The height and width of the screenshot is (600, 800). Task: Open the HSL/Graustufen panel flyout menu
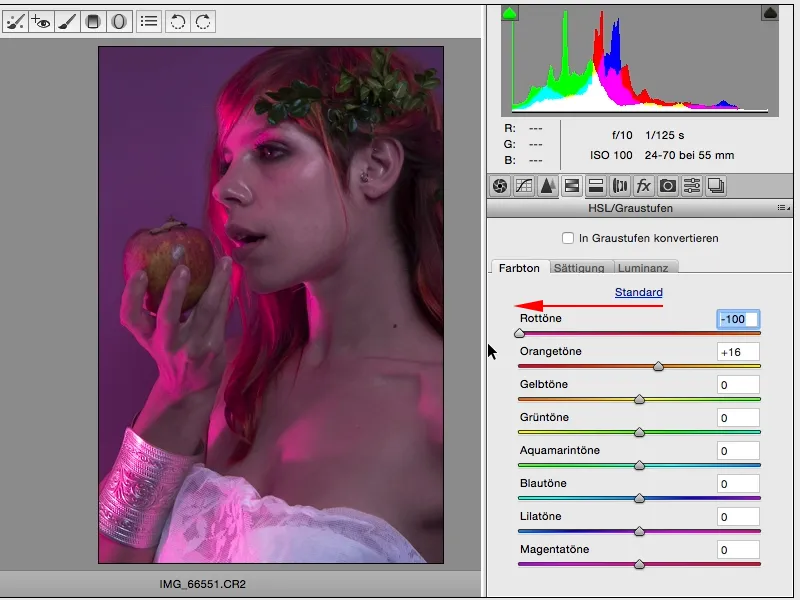[x=783, y=208]
